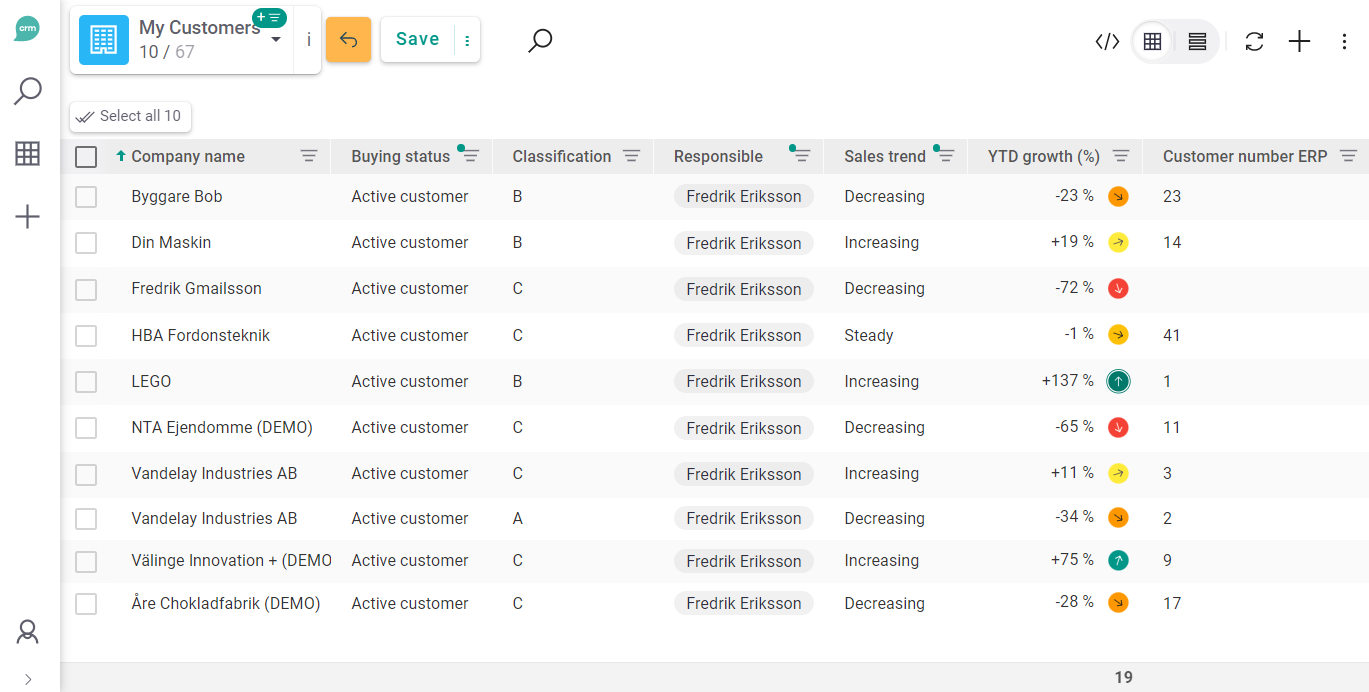Click the plus icon in top-right toolbar
This screenshot has height=692, width=1369.
[x=1299, y=42]
